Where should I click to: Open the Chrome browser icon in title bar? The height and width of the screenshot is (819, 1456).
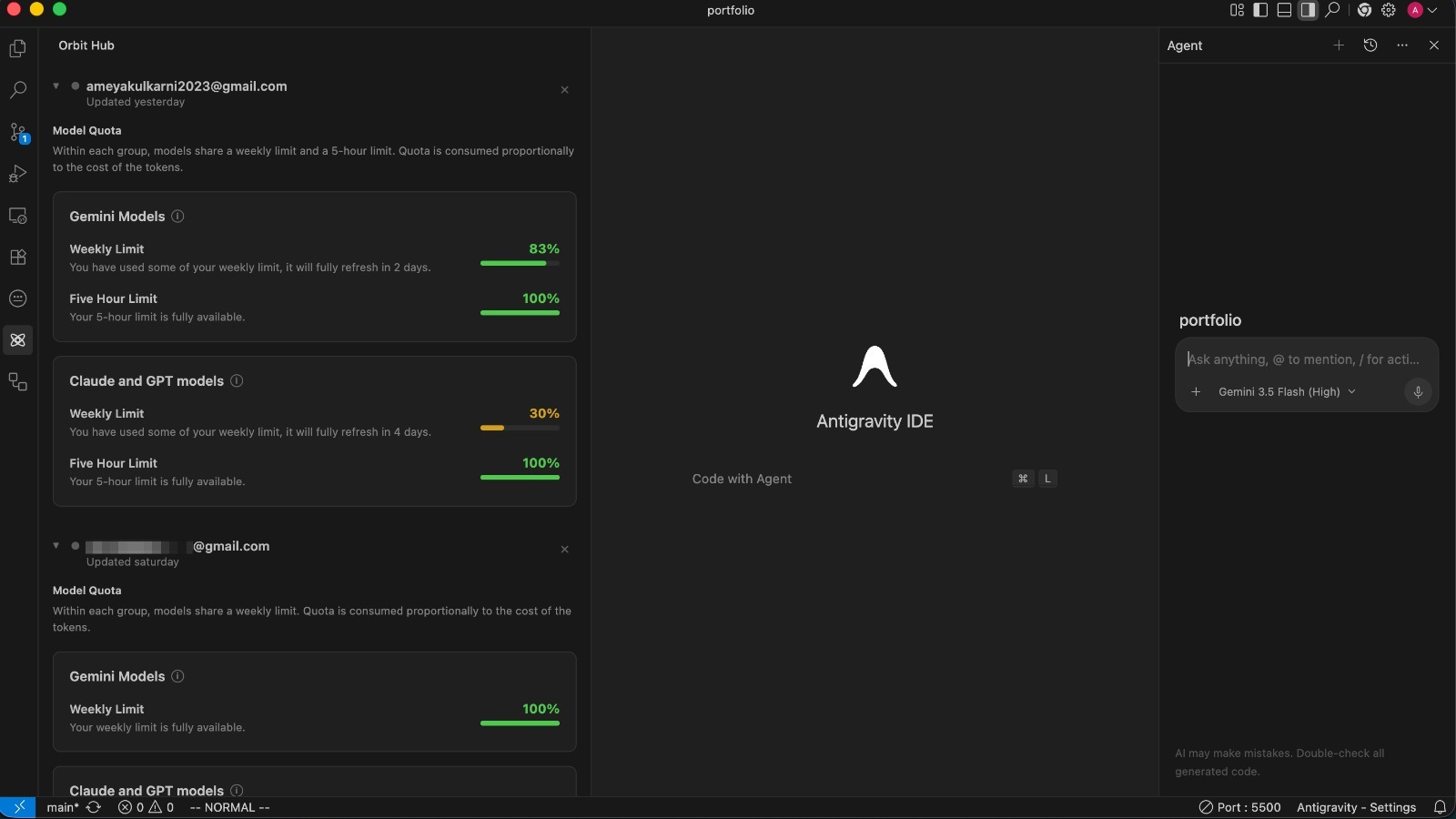pyautogui.click(x=1364, y=10)
